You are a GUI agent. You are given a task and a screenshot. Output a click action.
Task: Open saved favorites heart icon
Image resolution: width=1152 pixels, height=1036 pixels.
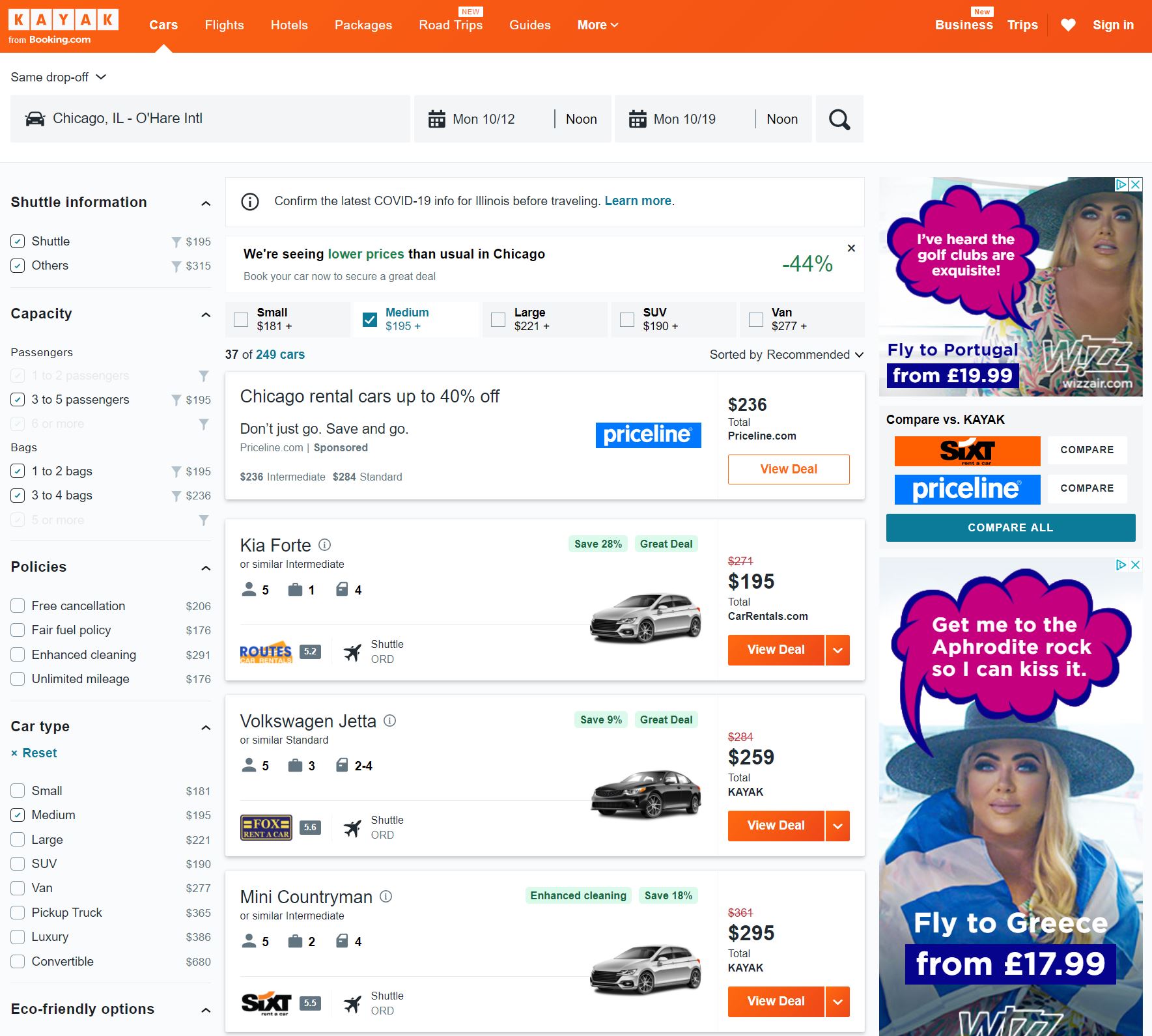tap(1068, 25)
